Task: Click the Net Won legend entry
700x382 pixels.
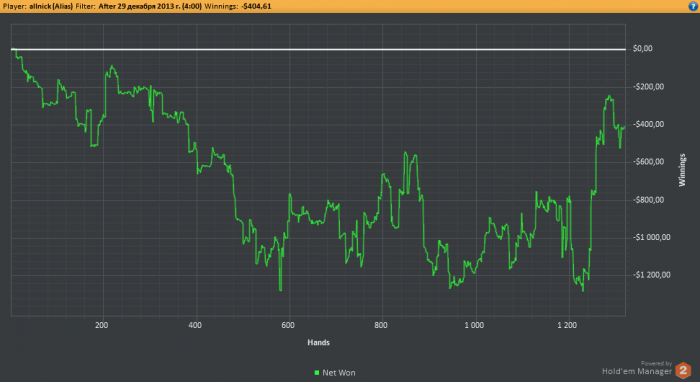Action: 335,373
